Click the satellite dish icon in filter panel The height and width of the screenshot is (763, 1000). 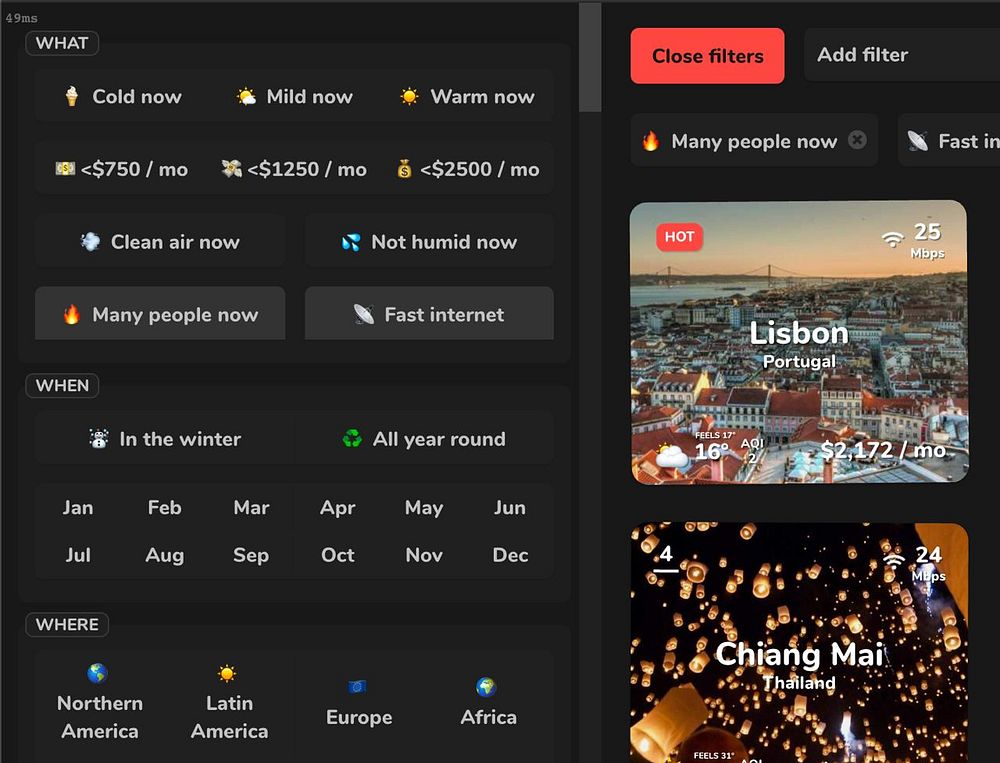coord(364,314)
